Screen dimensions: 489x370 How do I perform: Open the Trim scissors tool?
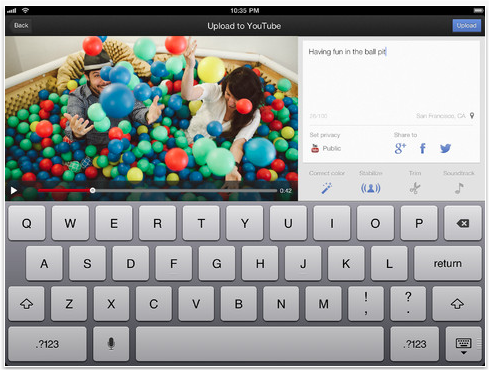pos(415,188)
